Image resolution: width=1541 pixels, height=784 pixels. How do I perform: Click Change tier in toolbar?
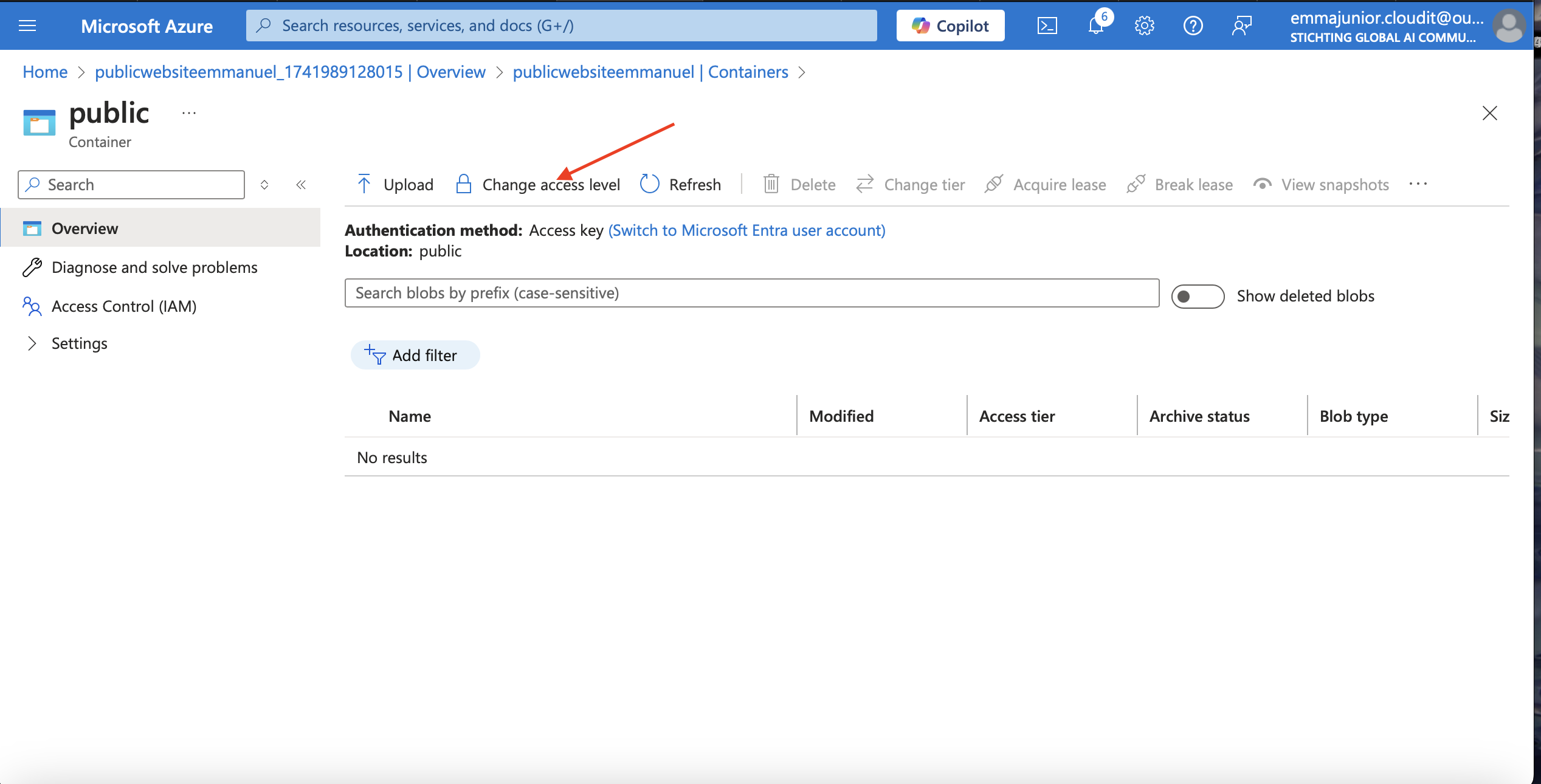click(911, 184)
